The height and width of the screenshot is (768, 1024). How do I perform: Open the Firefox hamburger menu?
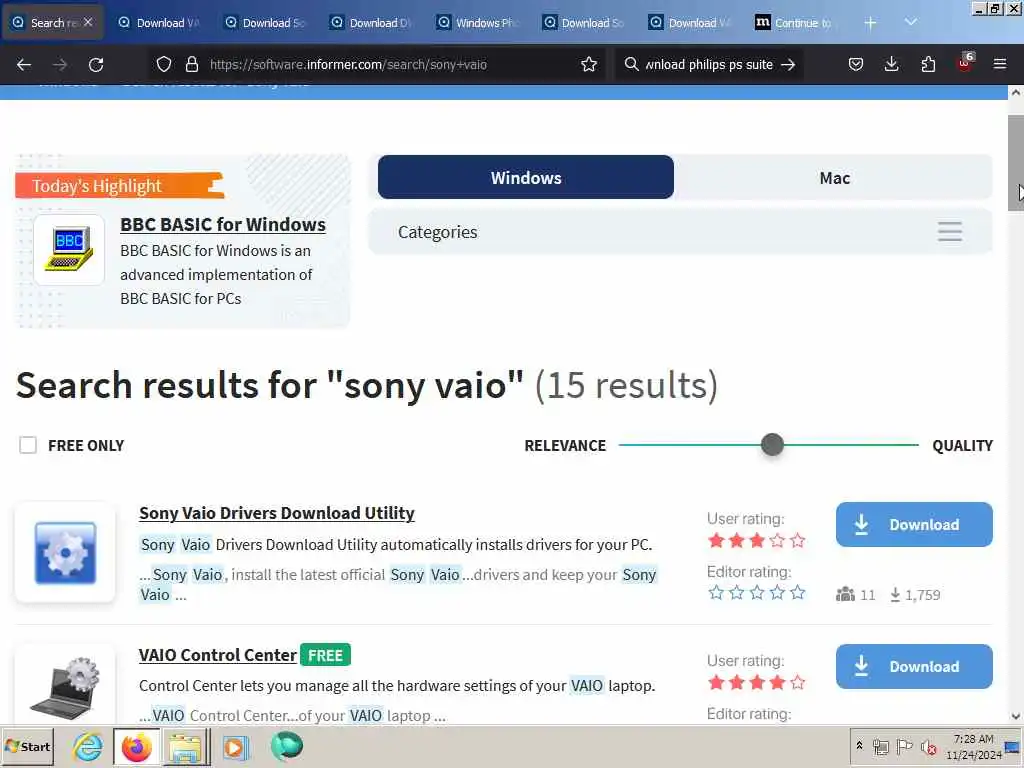coord(1000,64)
